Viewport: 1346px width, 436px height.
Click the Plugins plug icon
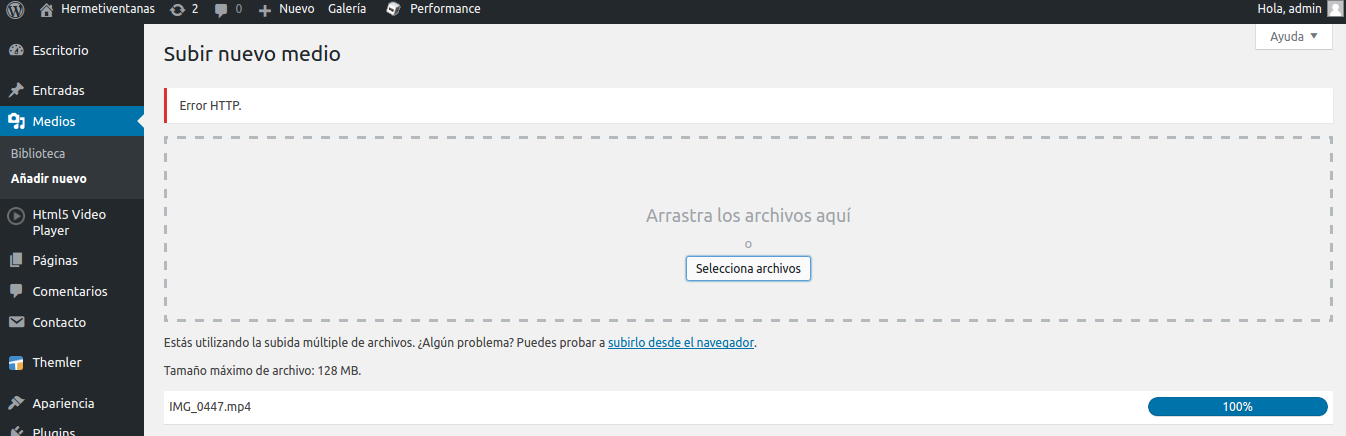click(x=16, y=431)
